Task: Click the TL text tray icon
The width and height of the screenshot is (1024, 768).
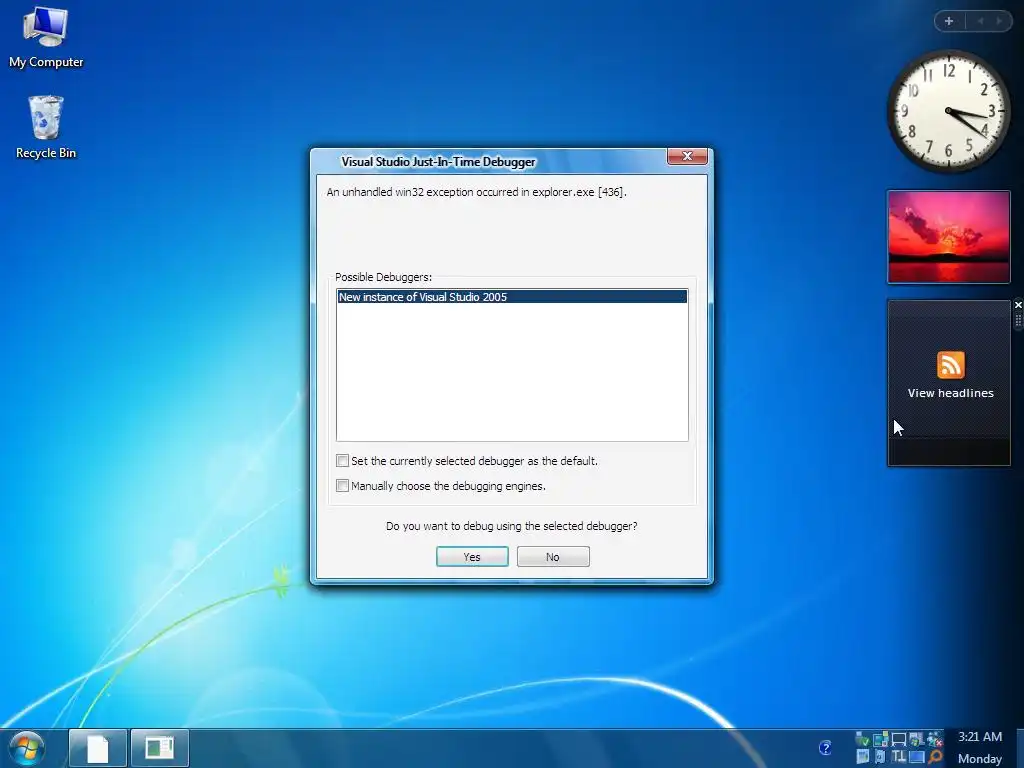Action: (899, 756)
